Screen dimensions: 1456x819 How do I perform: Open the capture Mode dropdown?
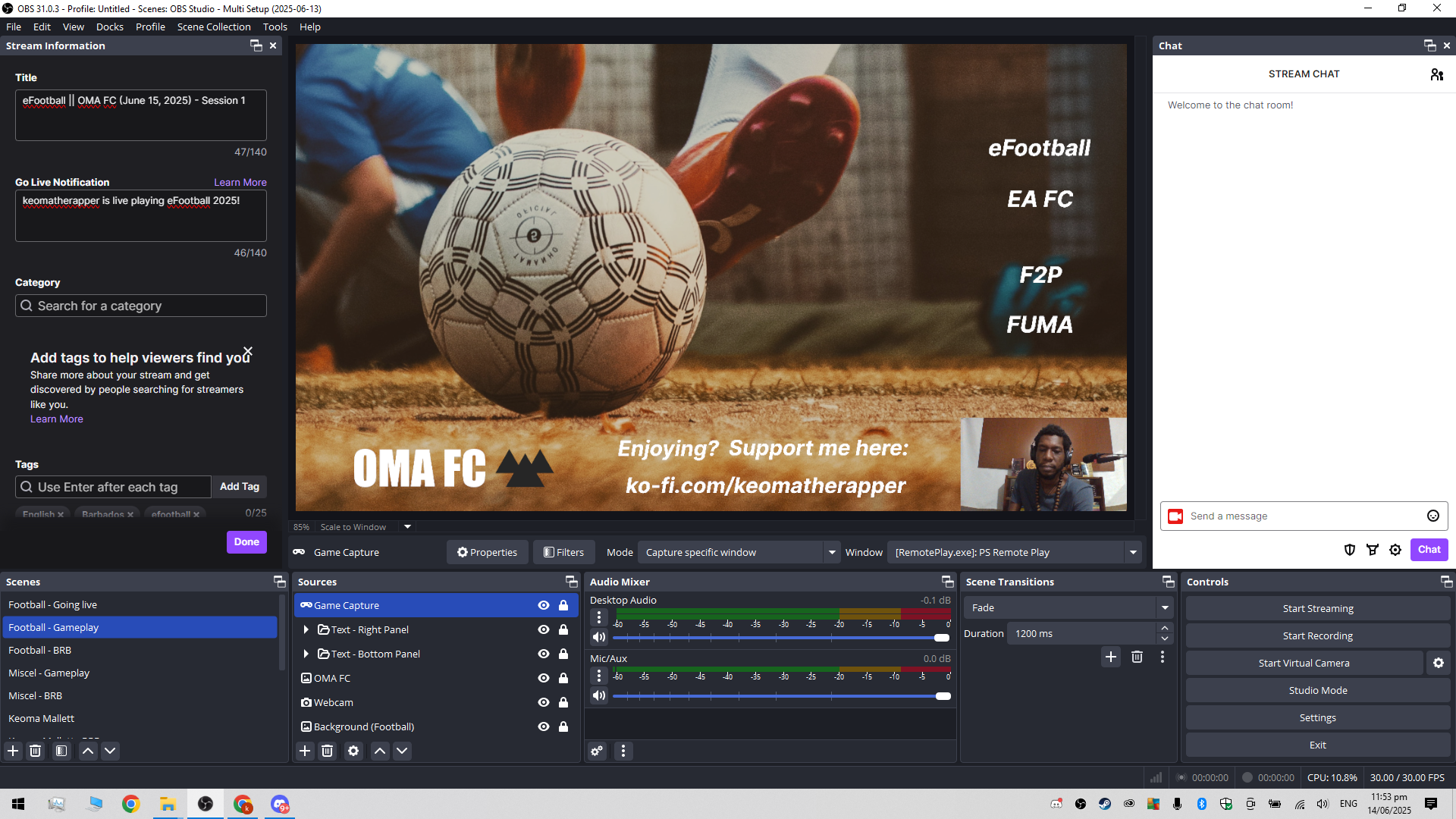[x=831, y=553]
